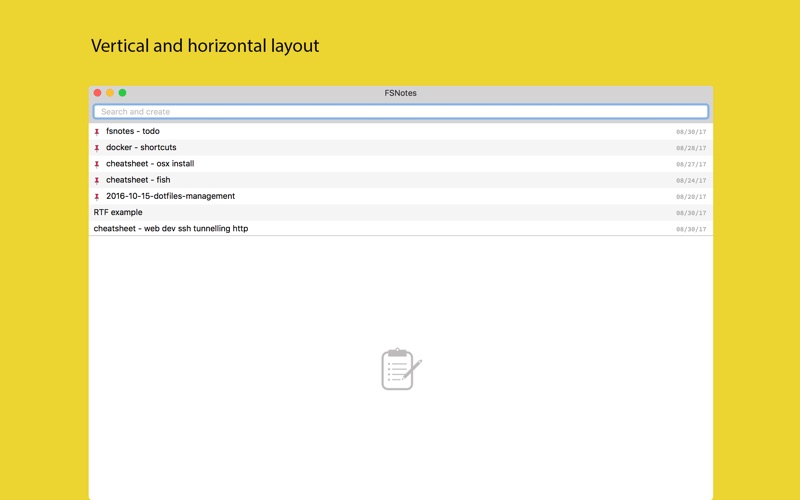Focus the Search and create field

click(x=401, y=112)
